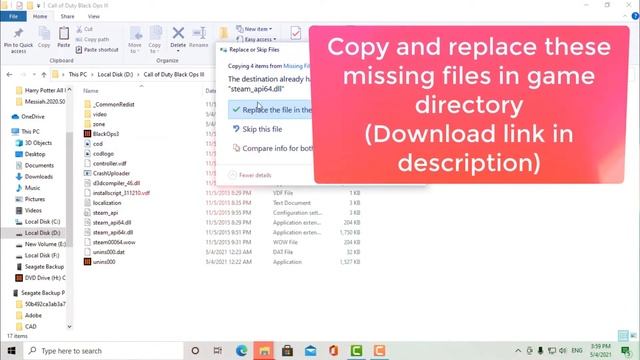This screenshot has height=360, width=640.
Task: Click Local Disk (D:) in address bar
Action: pos(115,75)
